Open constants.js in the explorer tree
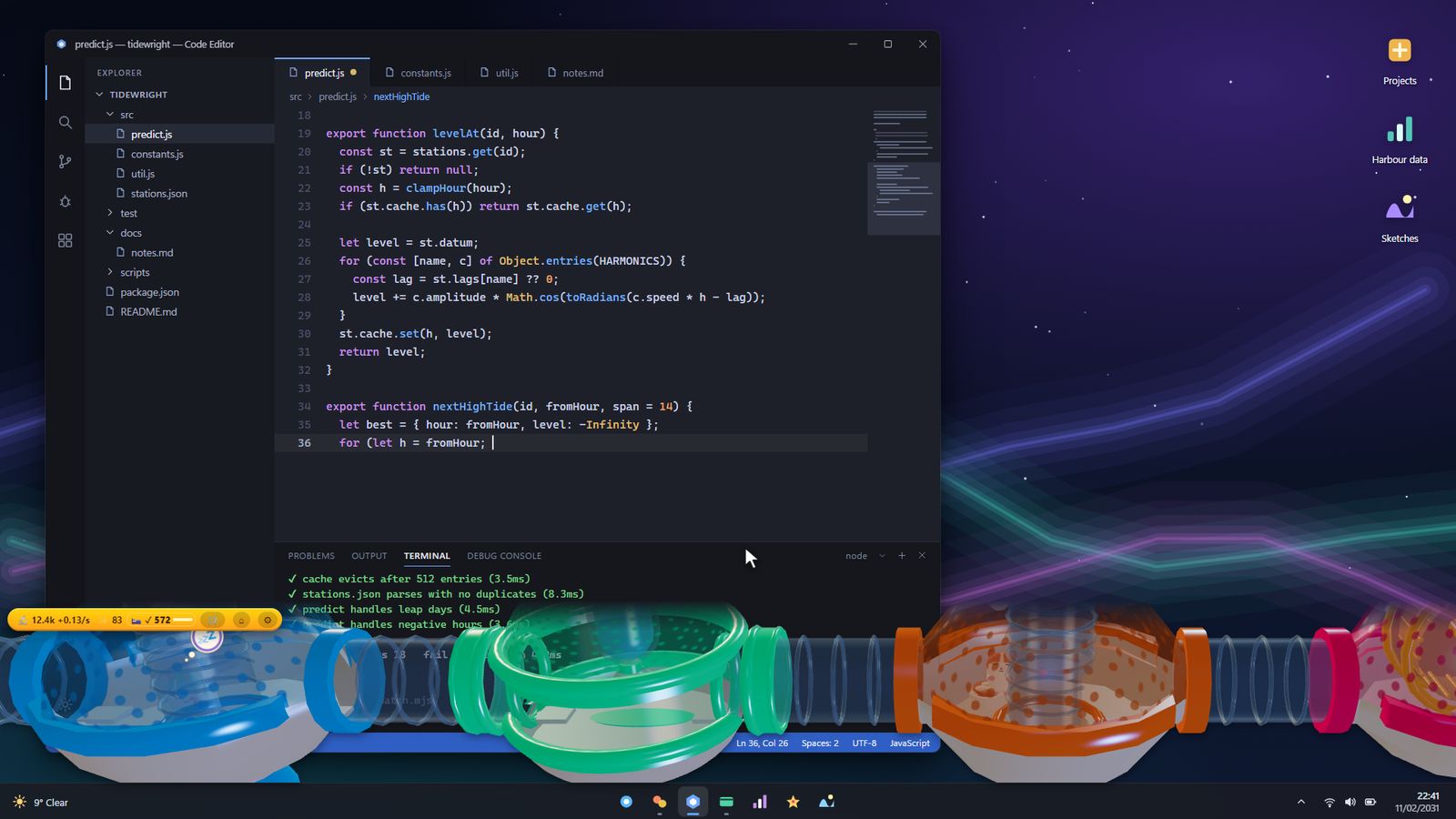Viewport: 1456px width, 819px height. [179, 154]
